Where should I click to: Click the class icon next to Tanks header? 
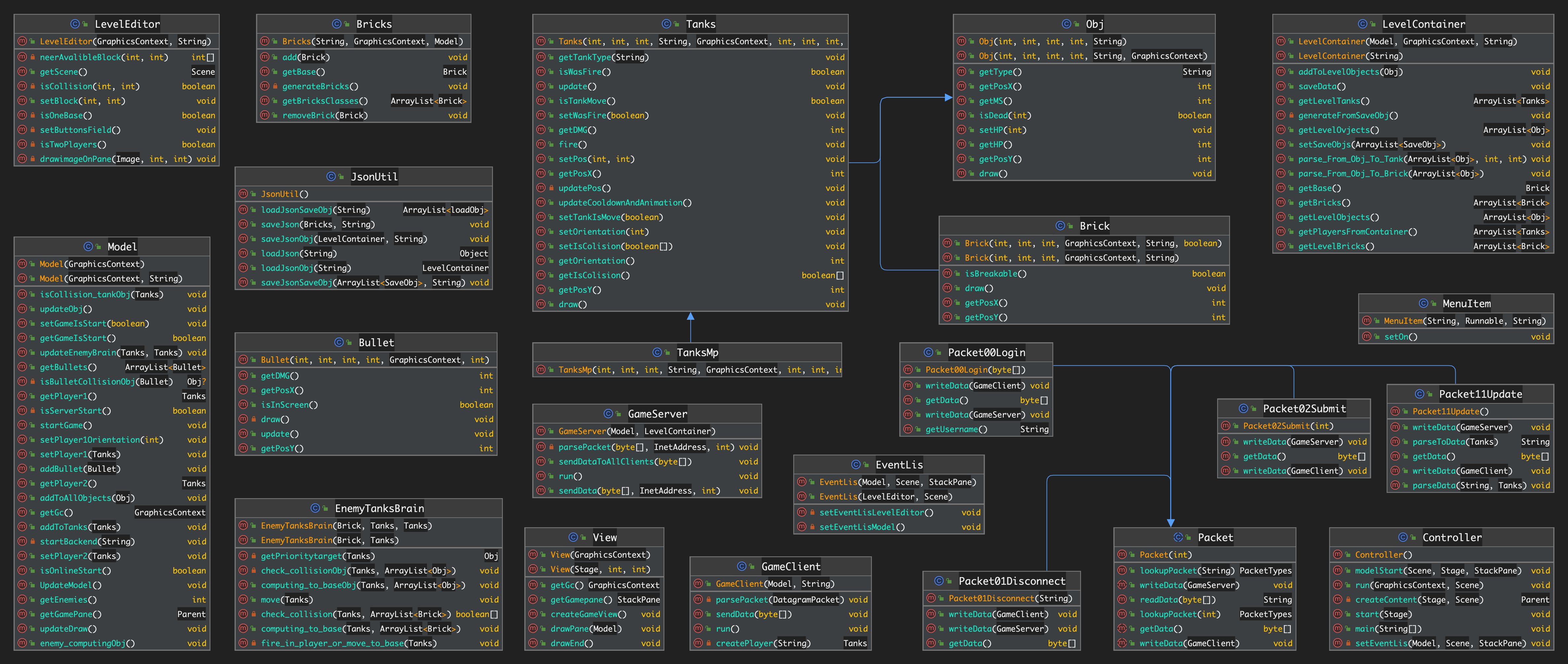click(666, 24)
